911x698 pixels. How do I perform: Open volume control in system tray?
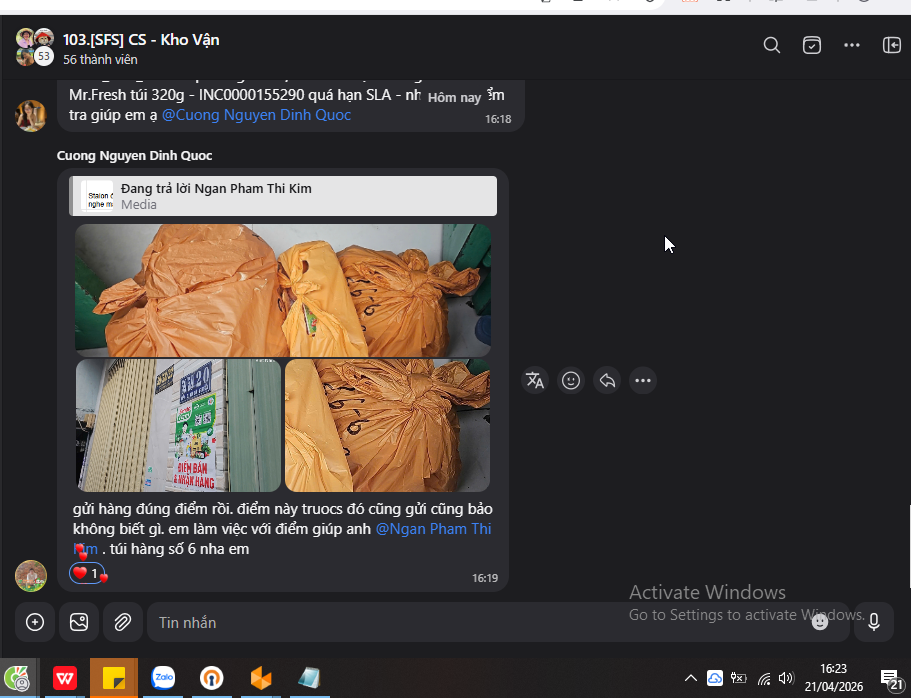click(786, 678)
